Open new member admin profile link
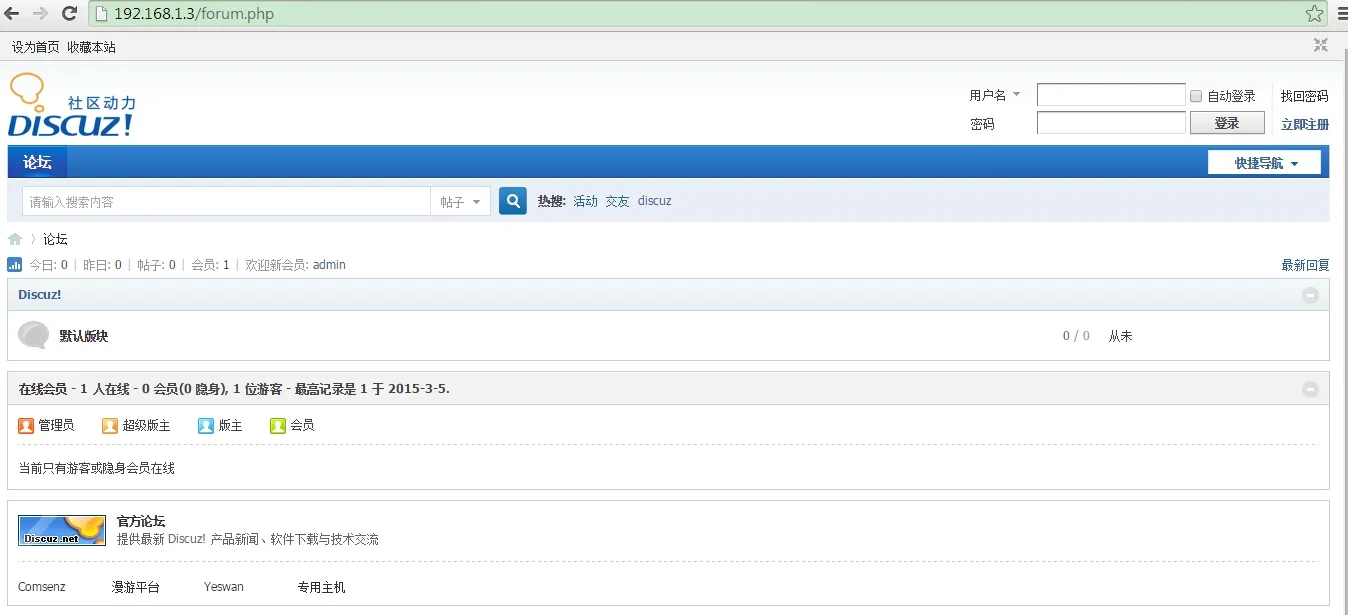 (329, 265)
